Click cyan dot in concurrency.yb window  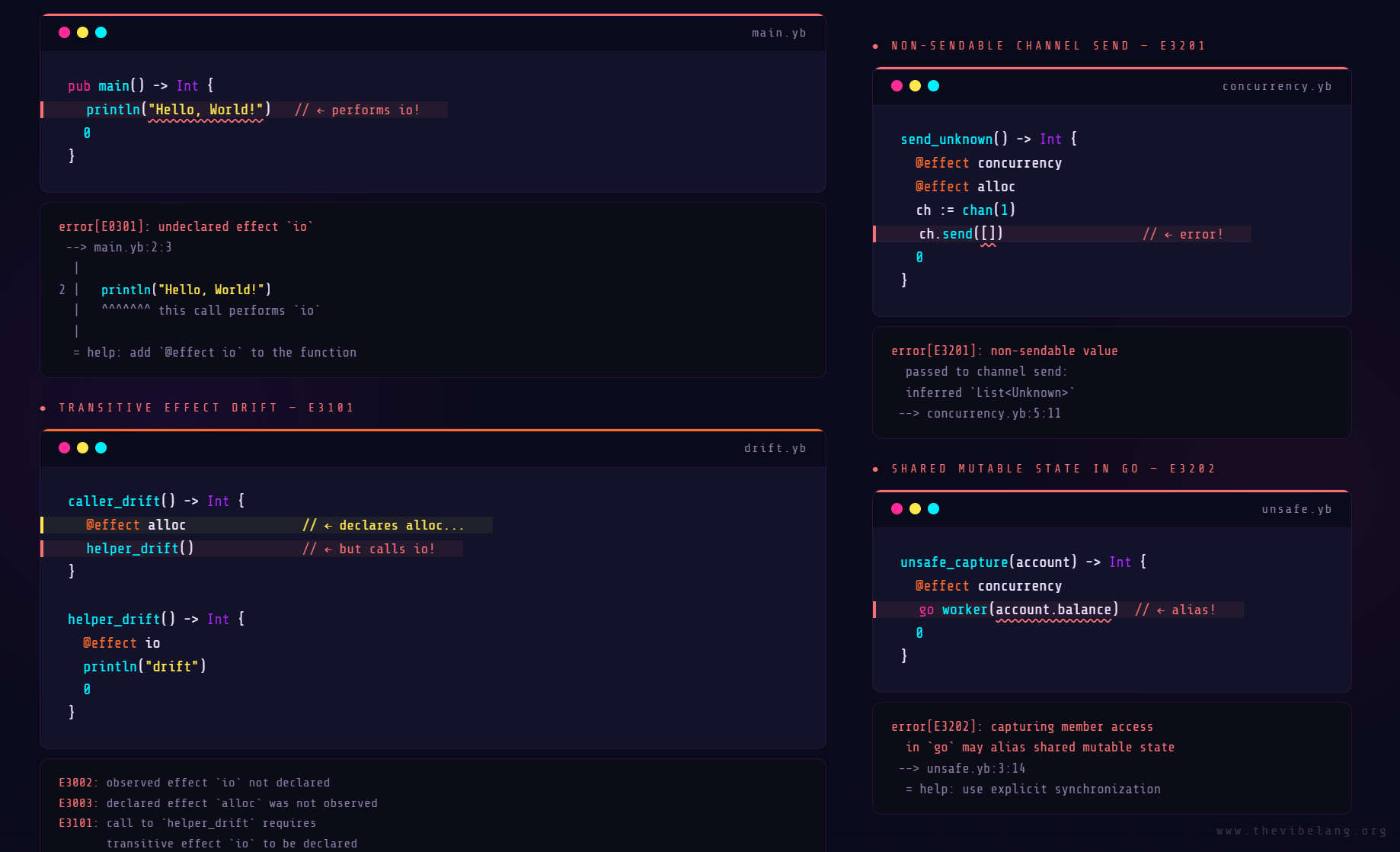pyautogui.click(x=933, y=85)
